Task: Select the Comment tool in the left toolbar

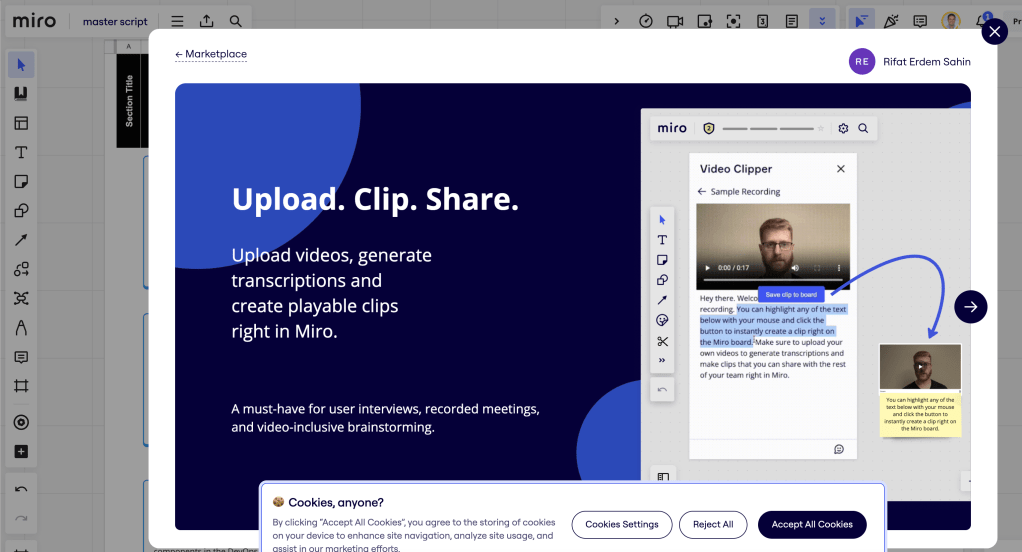Action: tap(21, 356)
